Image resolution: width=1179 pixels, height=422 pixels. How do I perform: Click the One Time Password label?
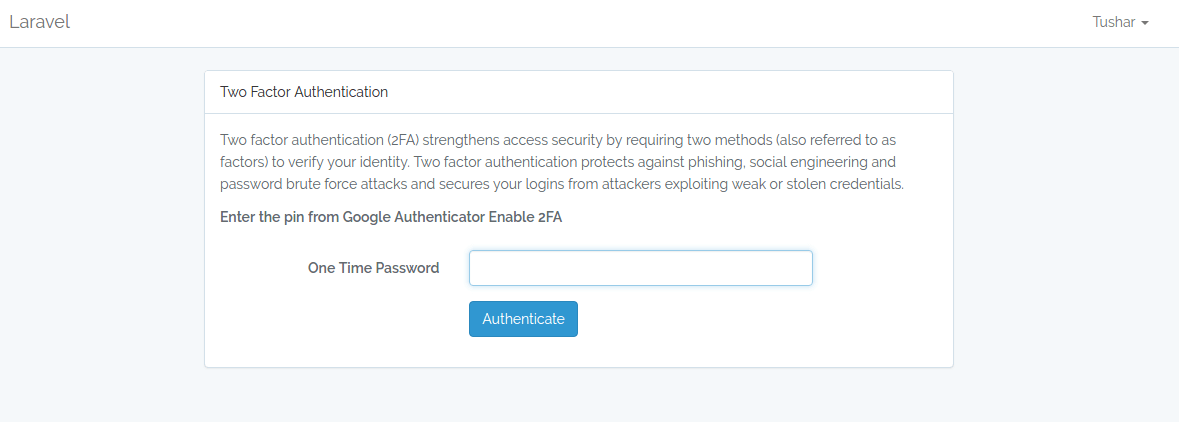click(x=373, y=268)
